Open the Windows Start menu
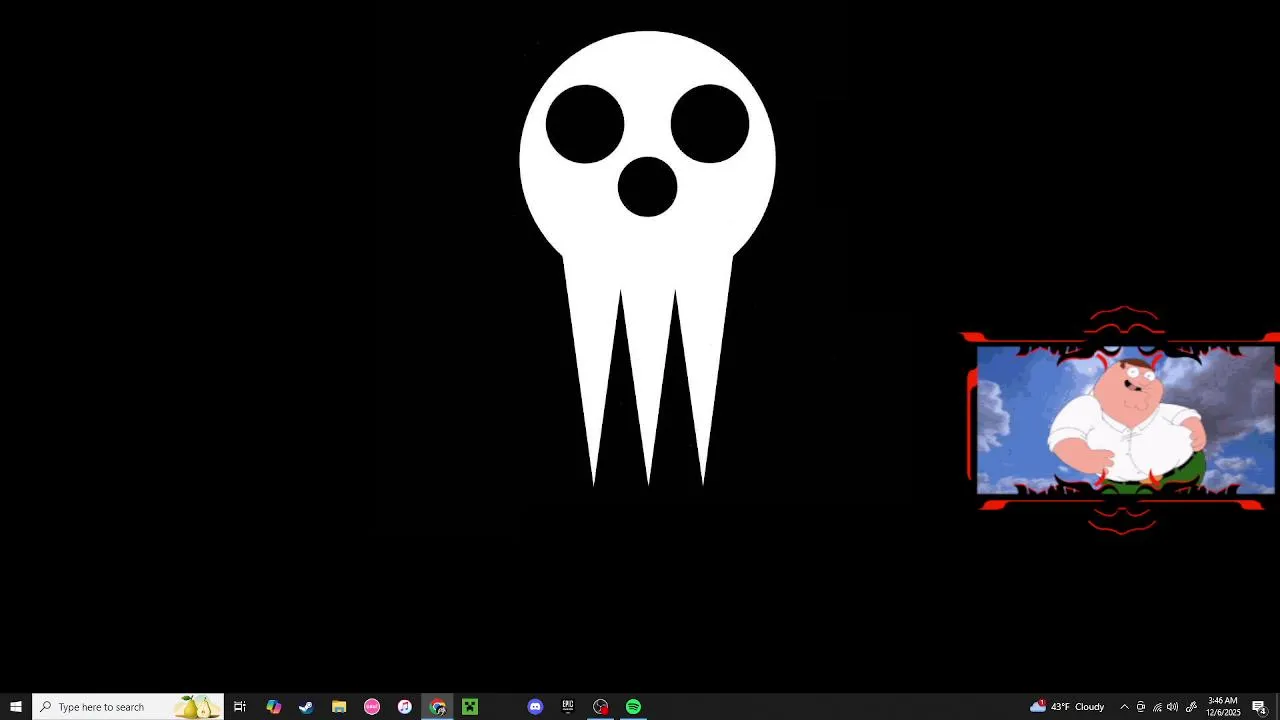The height and width of the screenshot is (720, 1280). click(16, 707)
